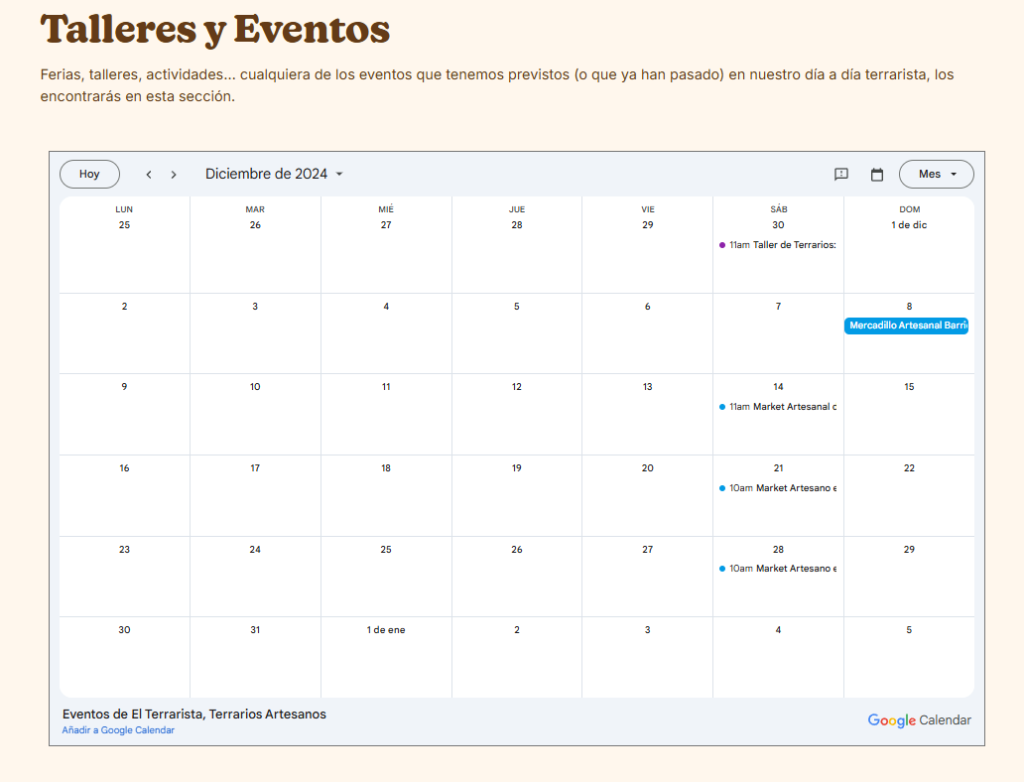Select December 25 on the calendar

(386, 576)
